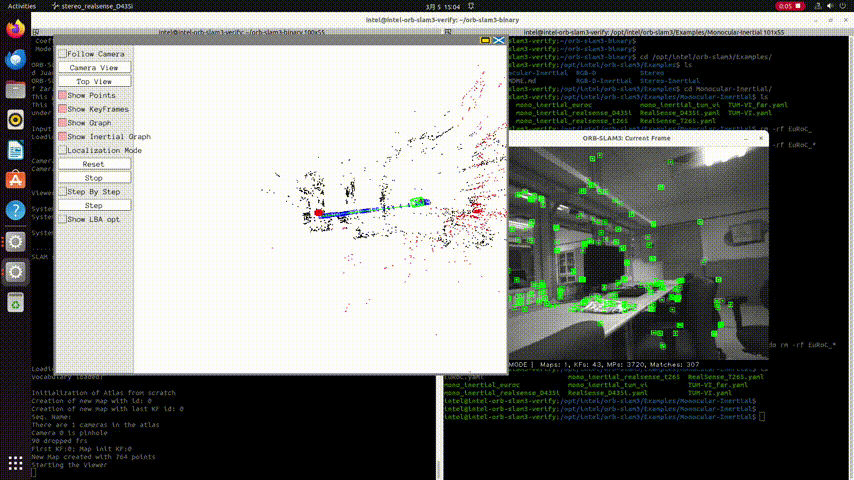The image size is (854, 480).
Task: Open the Help question mark icon
Action: click(x=15, y=211)
